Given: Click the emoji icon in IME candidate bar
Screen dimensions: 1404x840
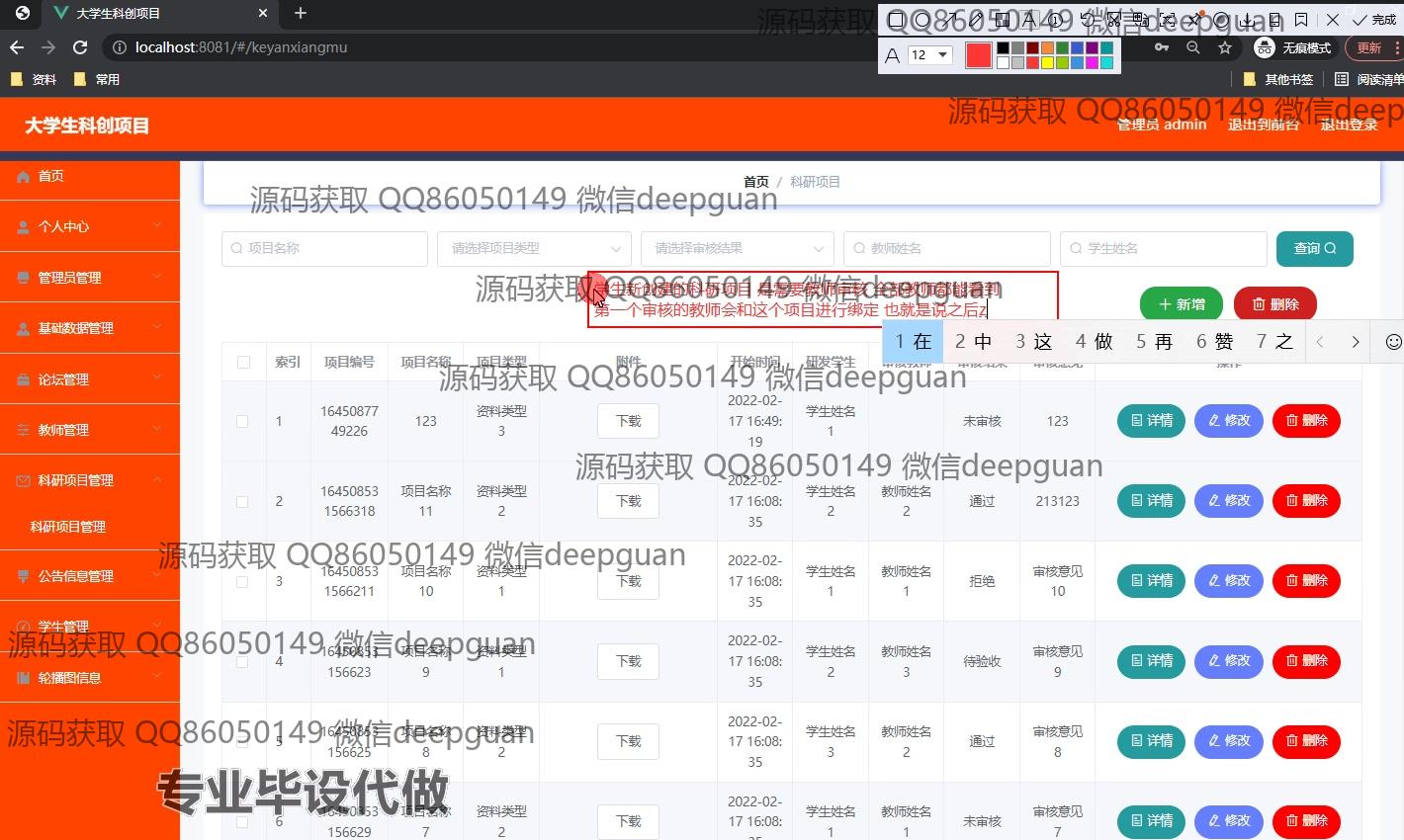Looking at the screenshot, I should [1393, 342].
